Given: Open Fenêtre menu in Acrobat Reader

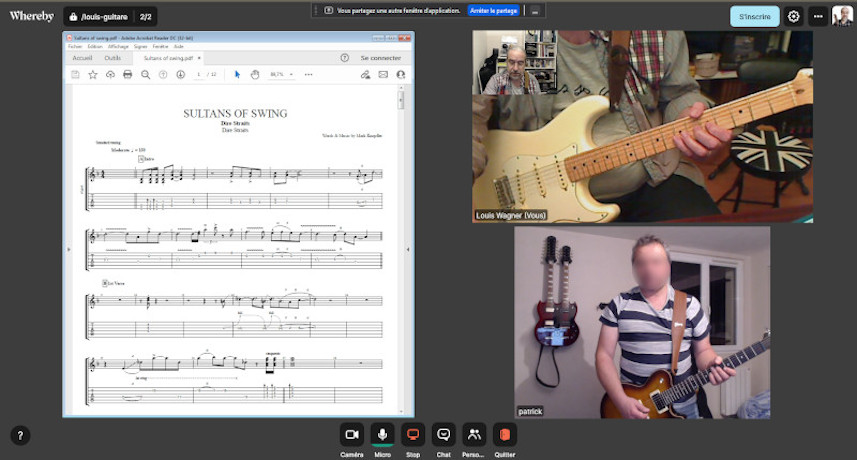Looking at the screenshot, I should [x=160, y=46].
